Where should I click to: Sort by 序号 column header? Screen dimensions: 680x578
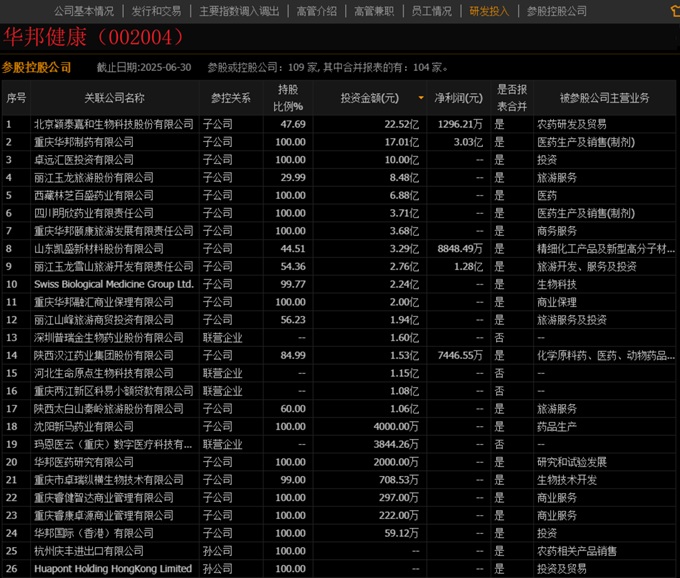tap(16, 98)
